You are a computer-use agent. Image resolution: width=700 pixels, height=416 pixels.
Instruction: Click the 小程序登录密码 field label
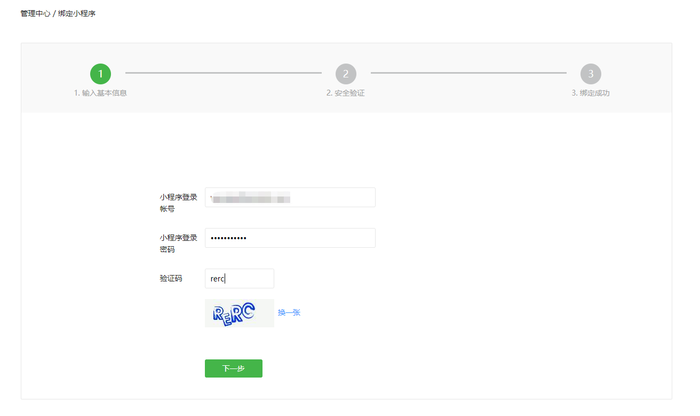click(x=177, y=243)
